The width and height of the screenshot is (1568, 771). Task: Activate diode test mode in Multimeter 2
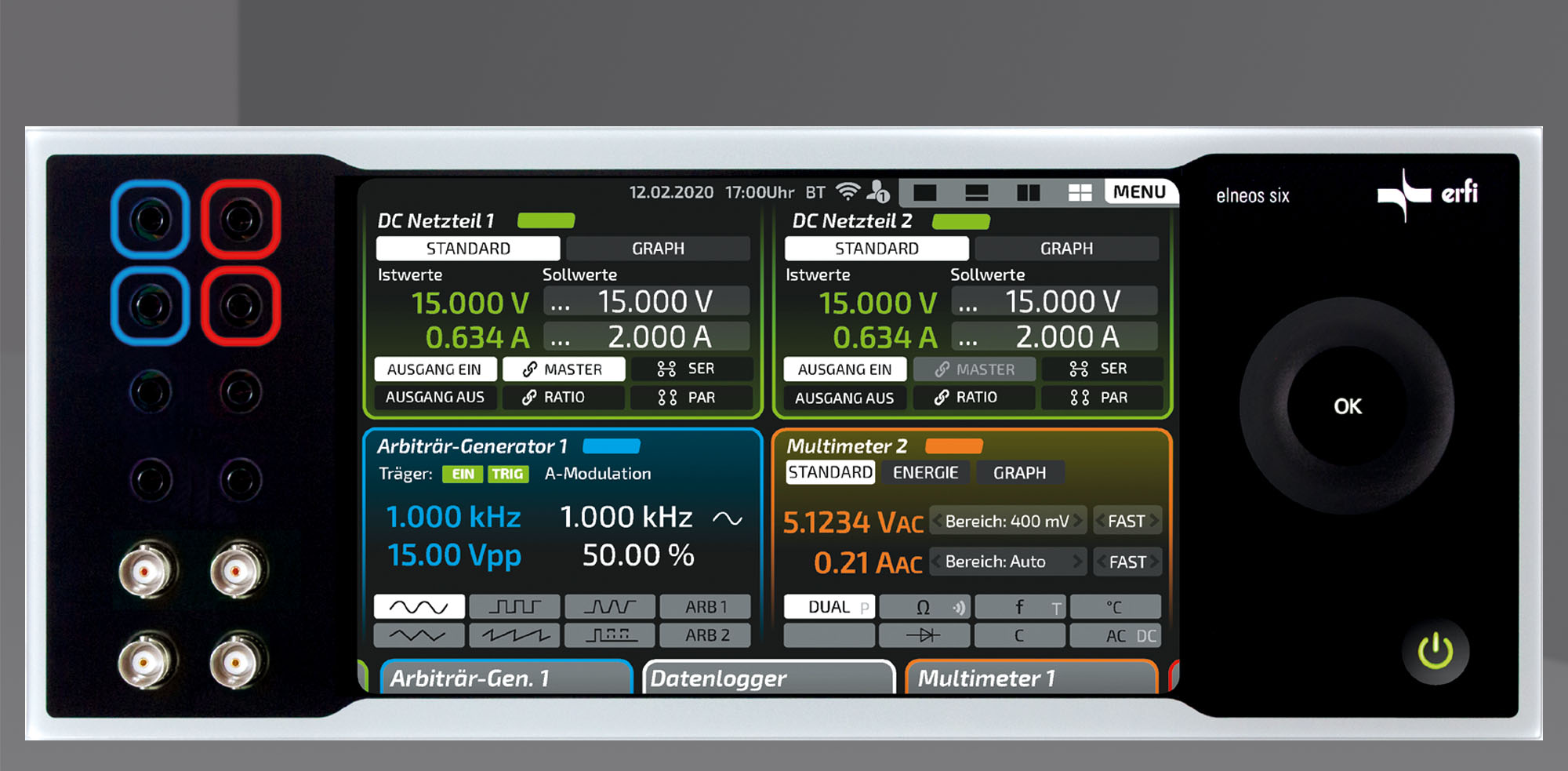click(924, 635)
